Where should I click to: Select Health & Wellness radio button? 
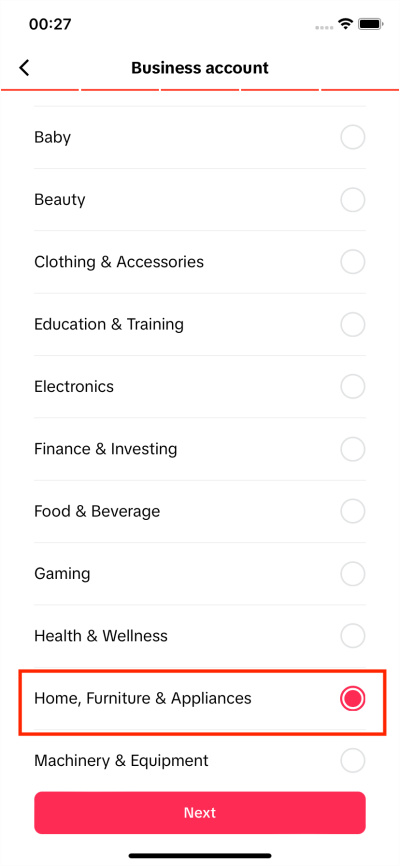pyautogui.click(x=352, y=636)
